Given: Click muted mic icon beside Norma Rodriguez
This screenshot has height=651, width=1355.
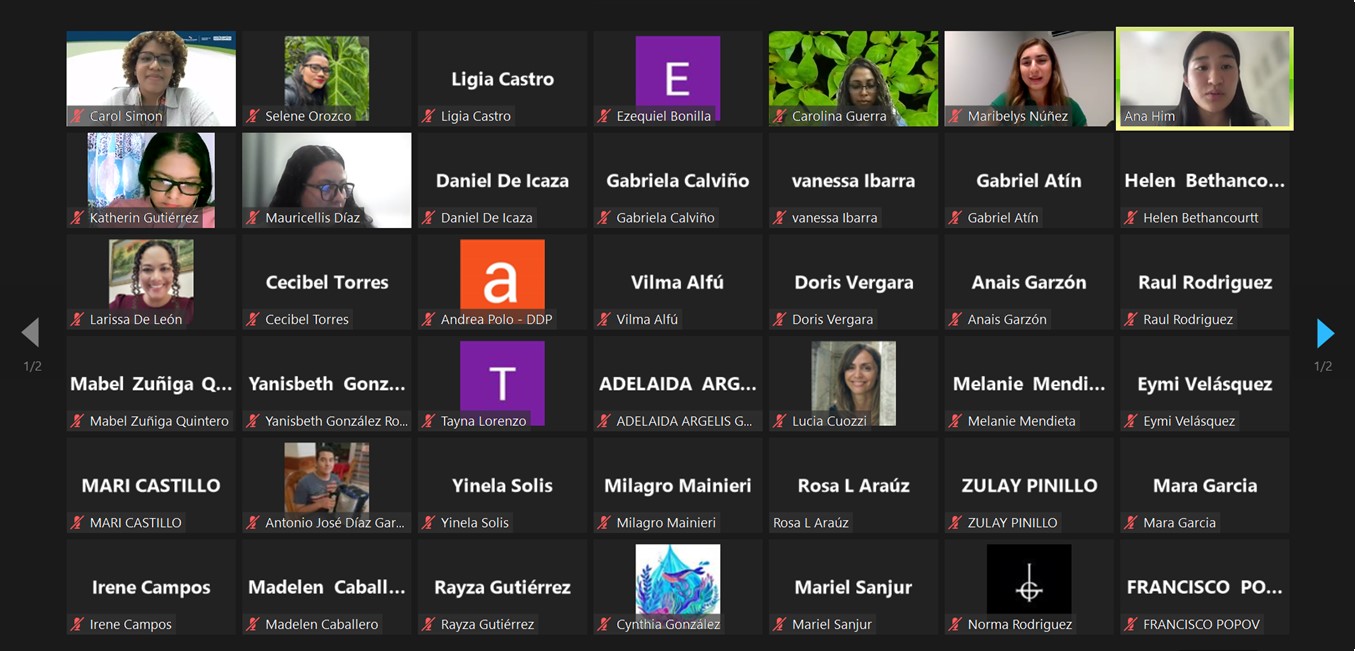Looking at the screenshot, I should (x=956, y=624).
